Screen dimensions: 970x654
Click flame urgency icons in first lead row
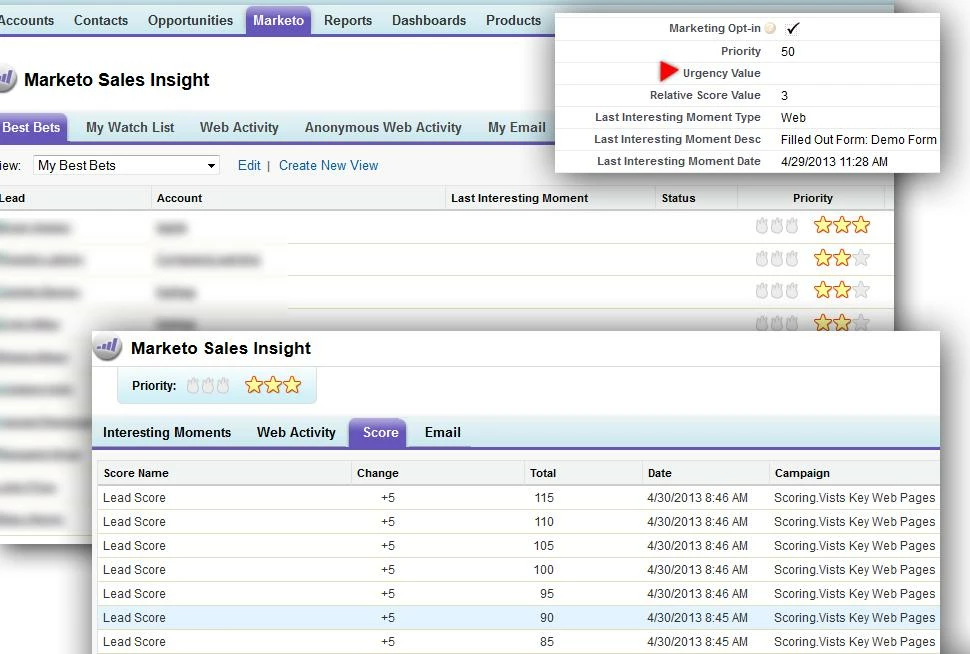click(777, 226)
